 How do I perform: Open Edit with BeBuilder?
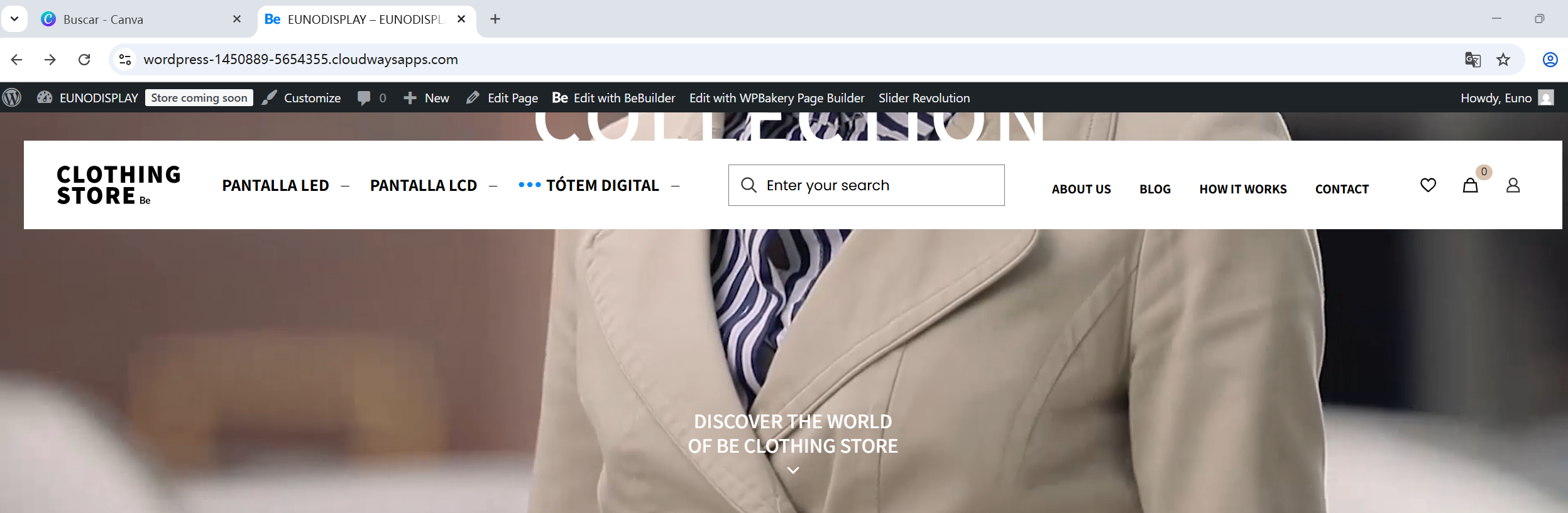pos(613,98)
